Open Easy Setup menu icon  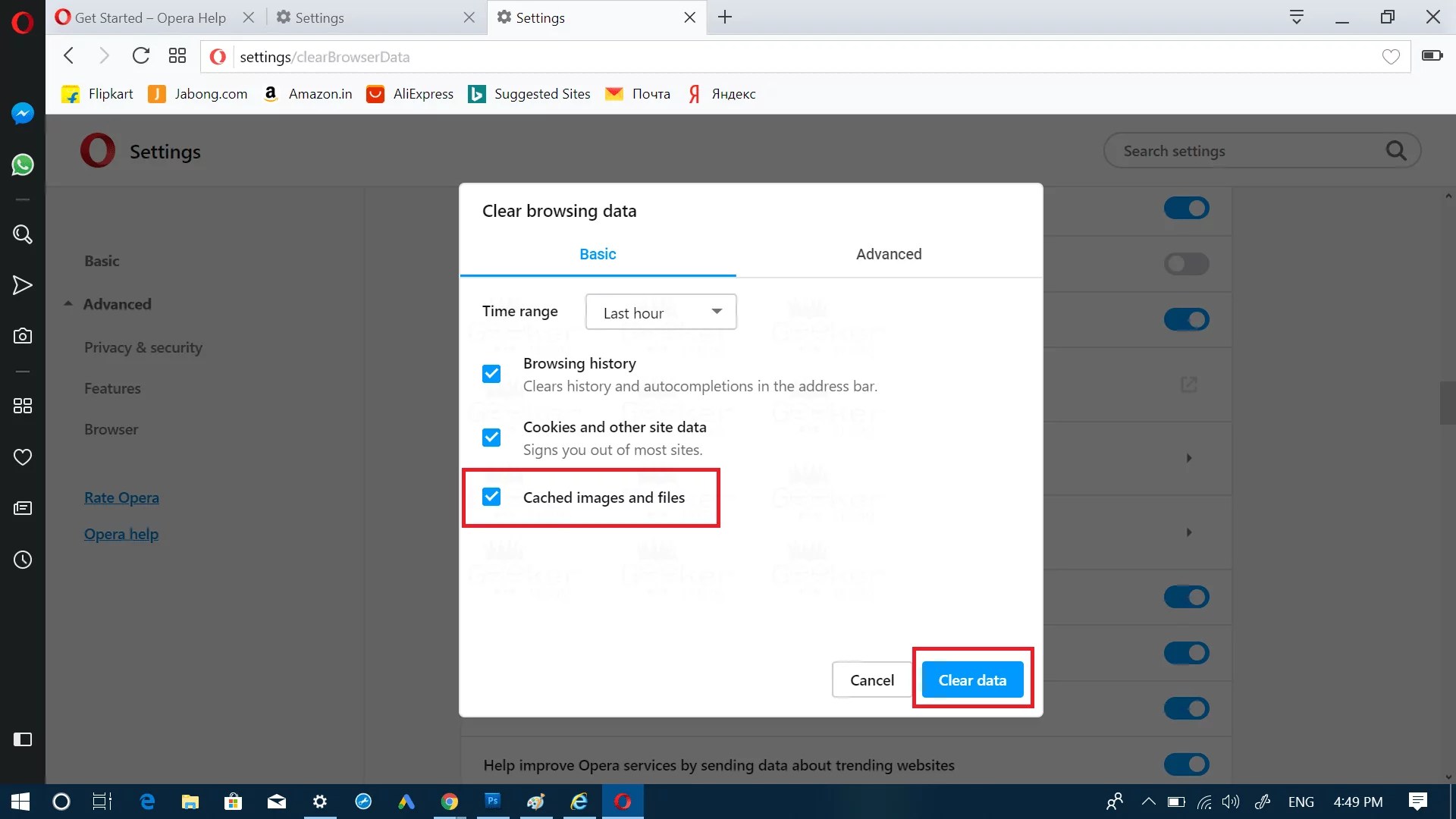point(1296,17)
